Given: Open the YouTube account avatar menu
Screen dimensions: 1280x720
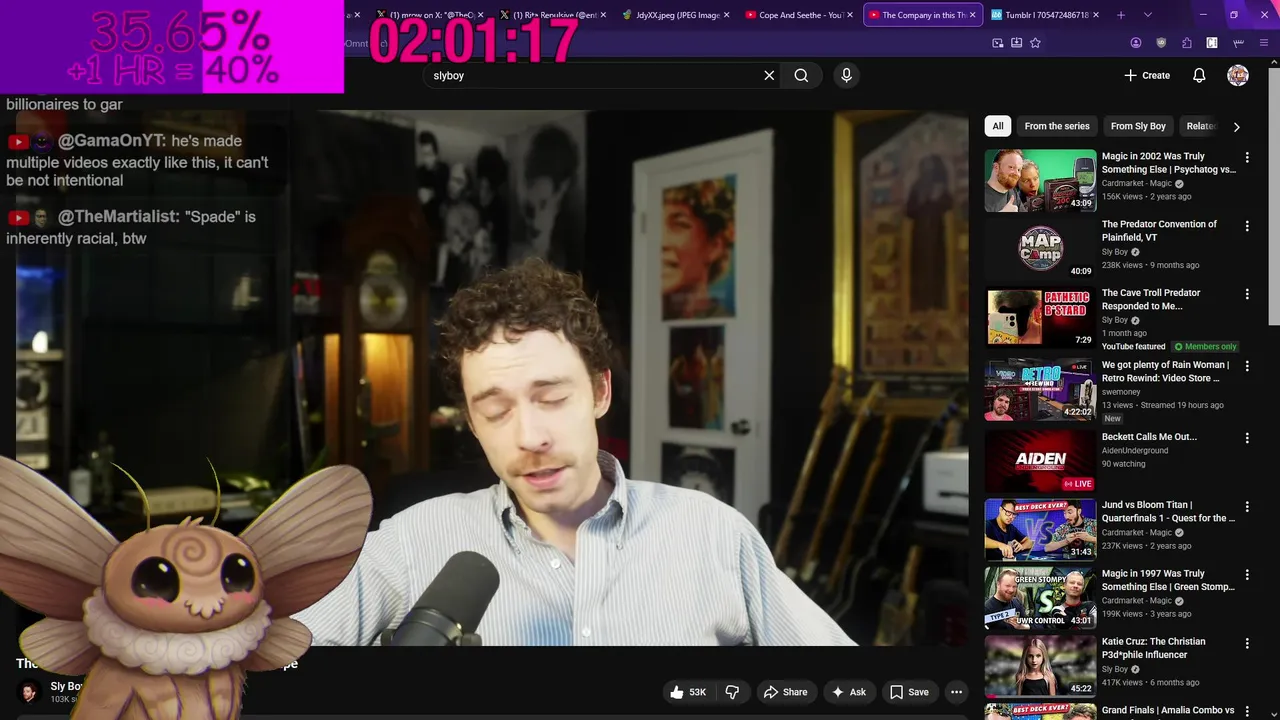Looking at the screenshot, I should [x=1238, y=75].
